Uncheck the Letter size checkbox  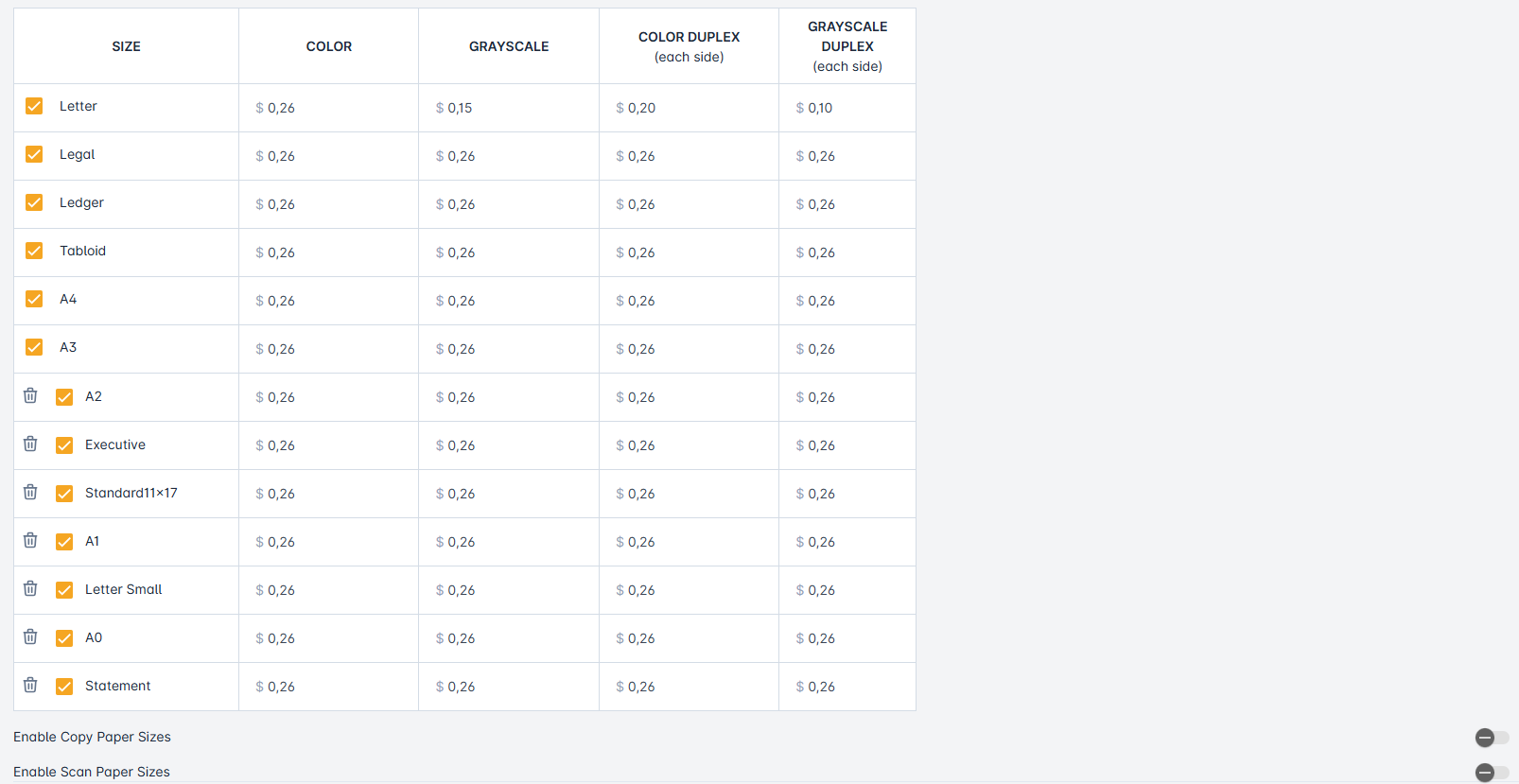coord(34,106)
